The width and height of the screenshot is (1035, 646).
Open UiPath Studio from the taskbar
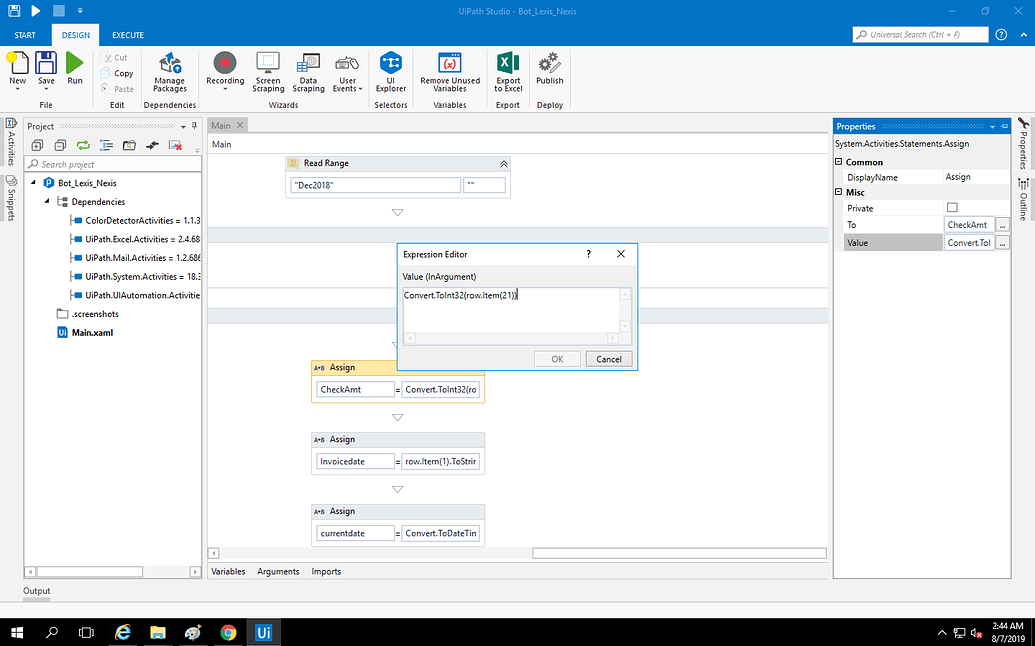point(264,632)
